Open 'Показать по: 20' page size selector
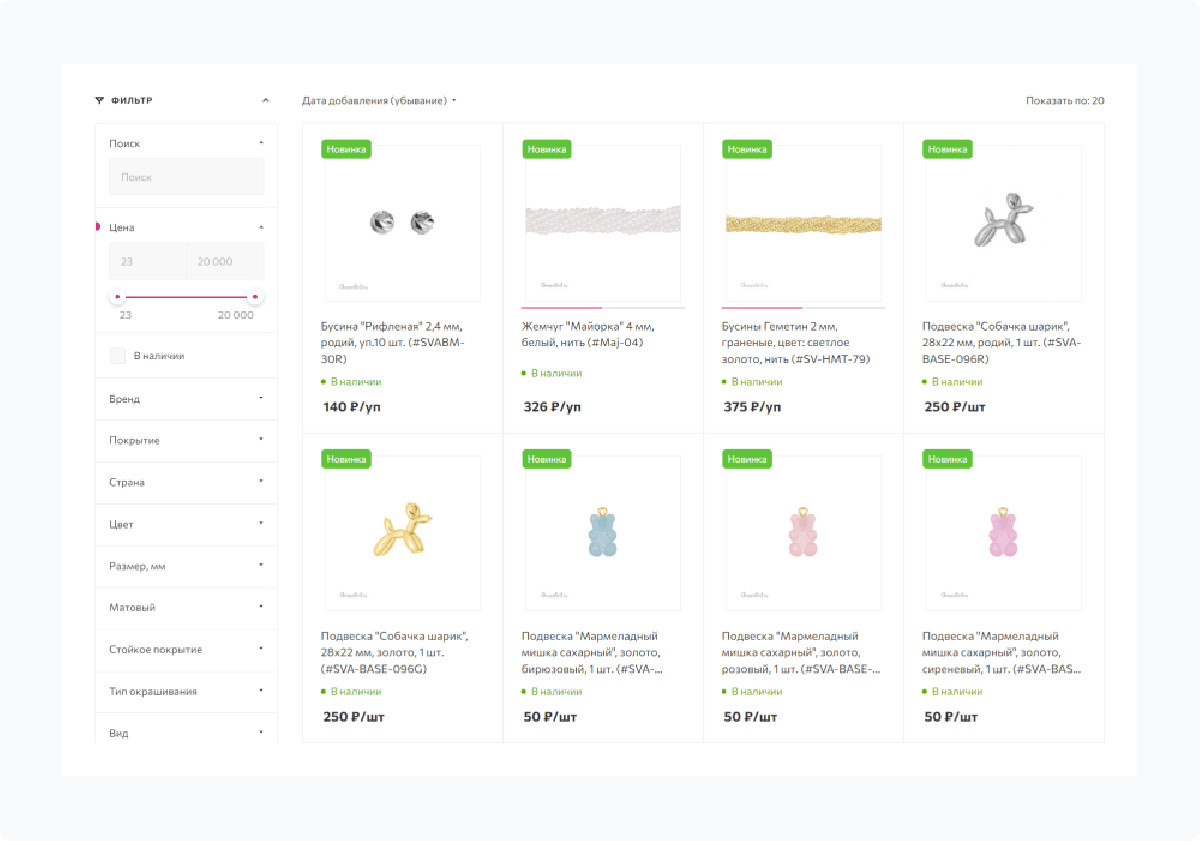Viewport: 1200px width, 841px height. (x=1065, y=101)
